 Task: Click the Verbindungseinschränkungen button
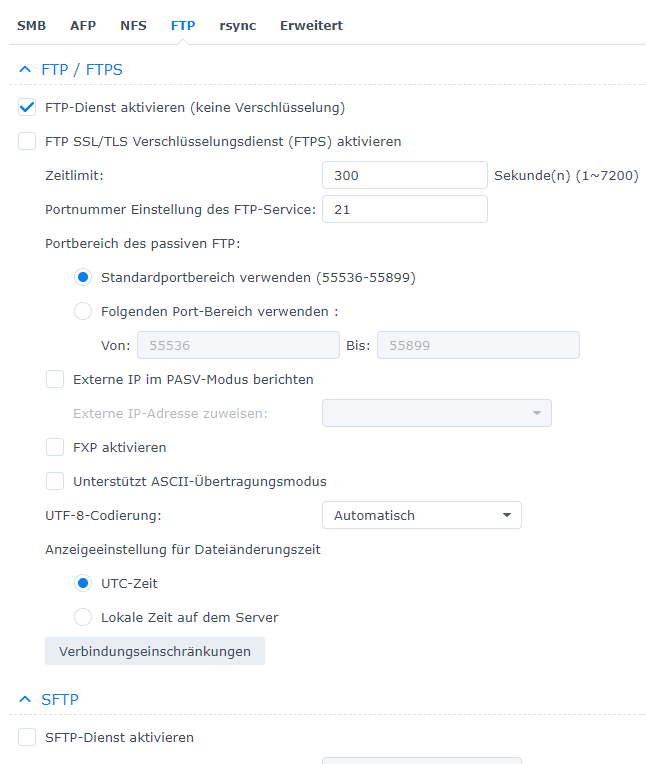(x=155, y=651)
